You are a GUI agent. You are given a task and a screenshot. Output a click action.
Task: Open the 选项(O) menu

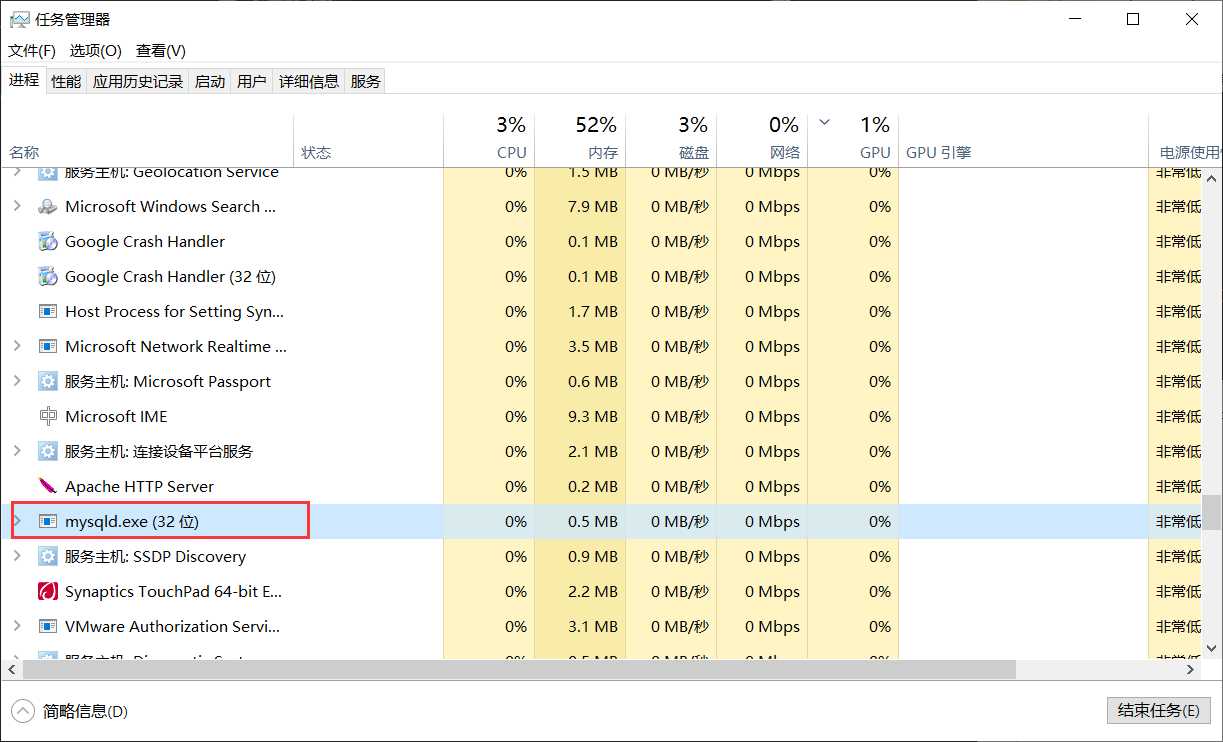[95, 51]
